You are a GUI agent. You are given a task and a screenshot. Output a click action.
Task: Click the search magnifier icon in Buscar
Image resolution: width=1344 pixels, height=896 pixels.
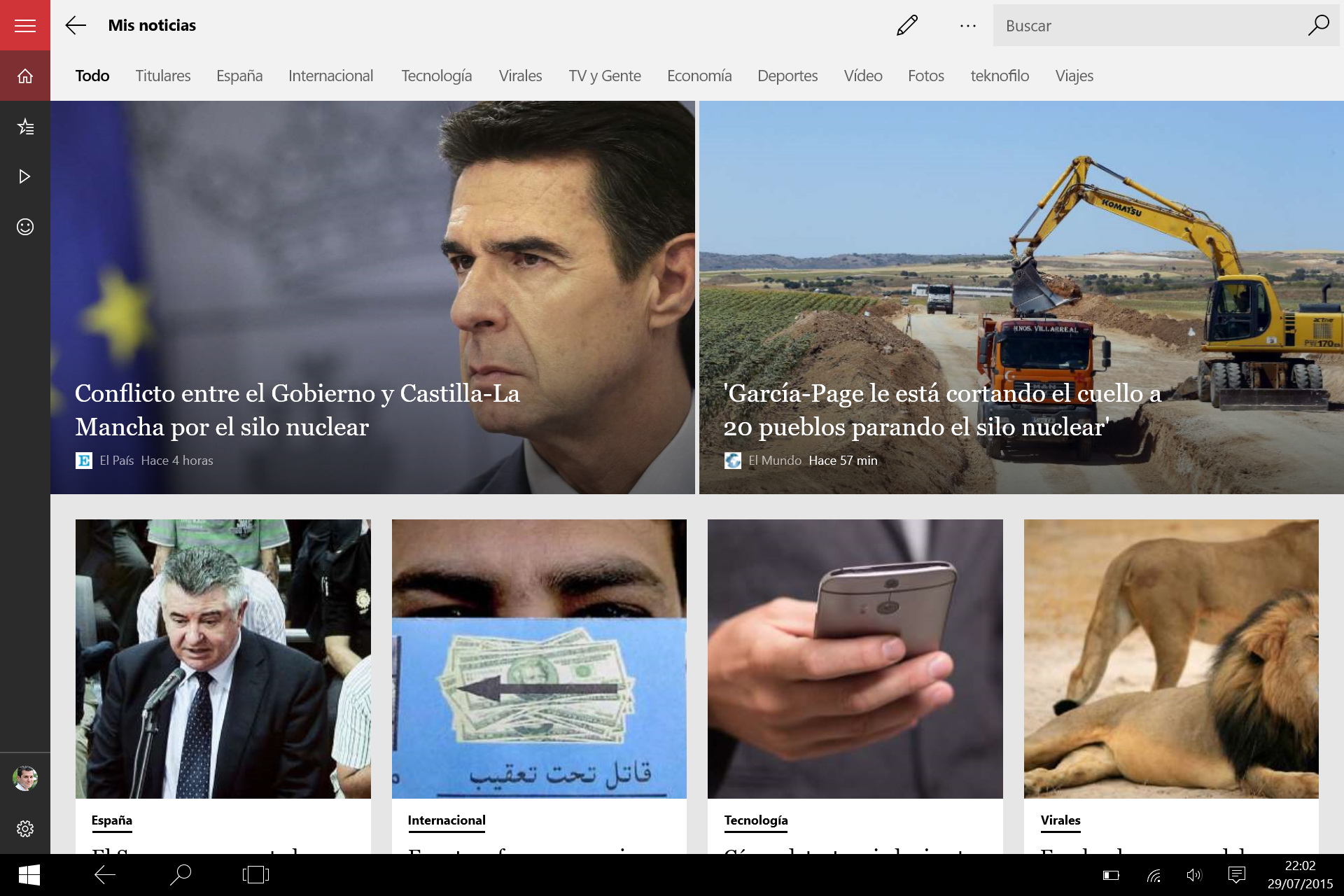click(x=1318, y=26)
